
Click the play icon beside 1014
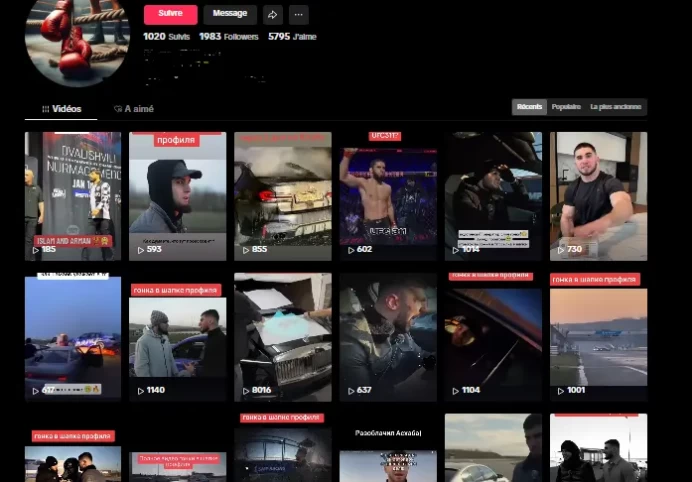tap(456, 250)
